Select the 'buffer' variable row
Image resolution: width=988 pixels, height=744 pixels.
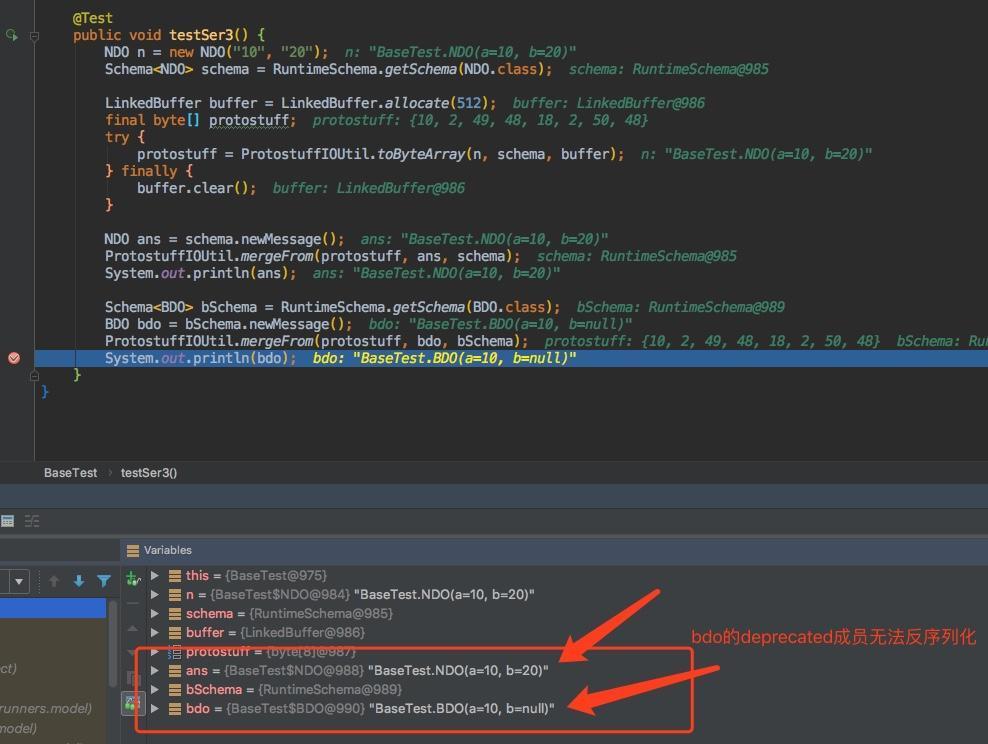click(205, 632)
